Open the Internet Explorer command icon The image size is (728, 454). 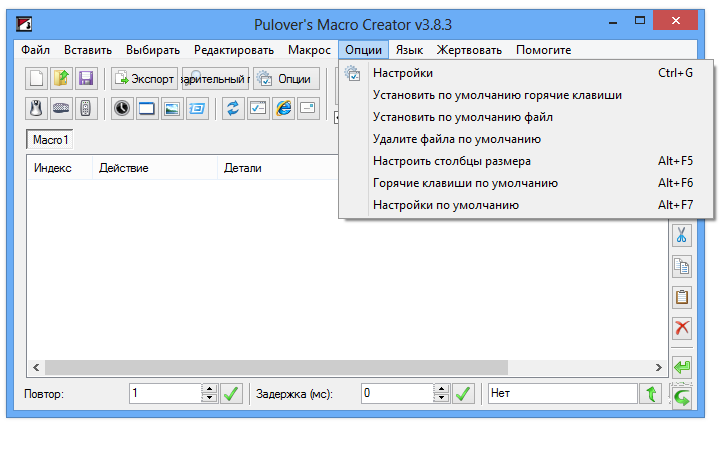283,109
